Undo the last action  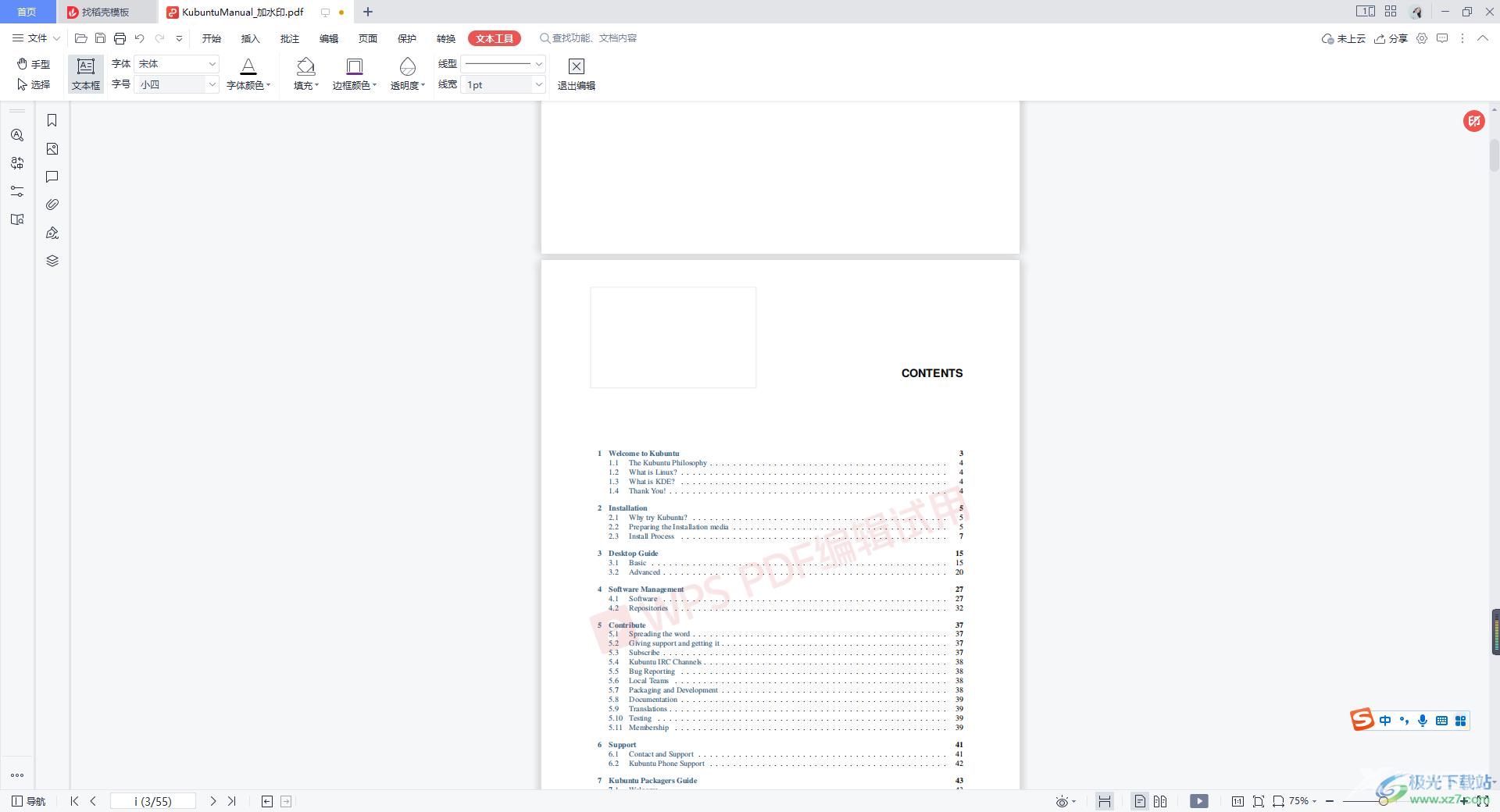click(140, 38)
